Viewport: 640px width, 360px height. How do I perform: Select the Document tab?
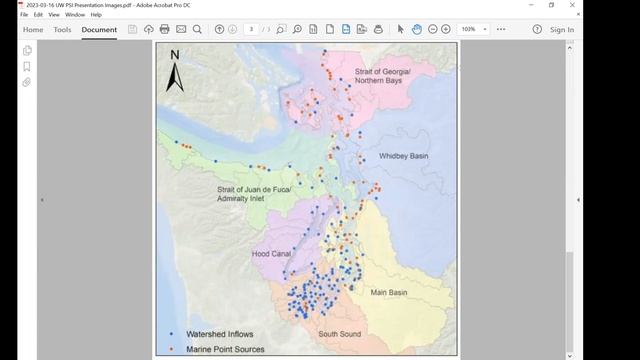point(99,29)
